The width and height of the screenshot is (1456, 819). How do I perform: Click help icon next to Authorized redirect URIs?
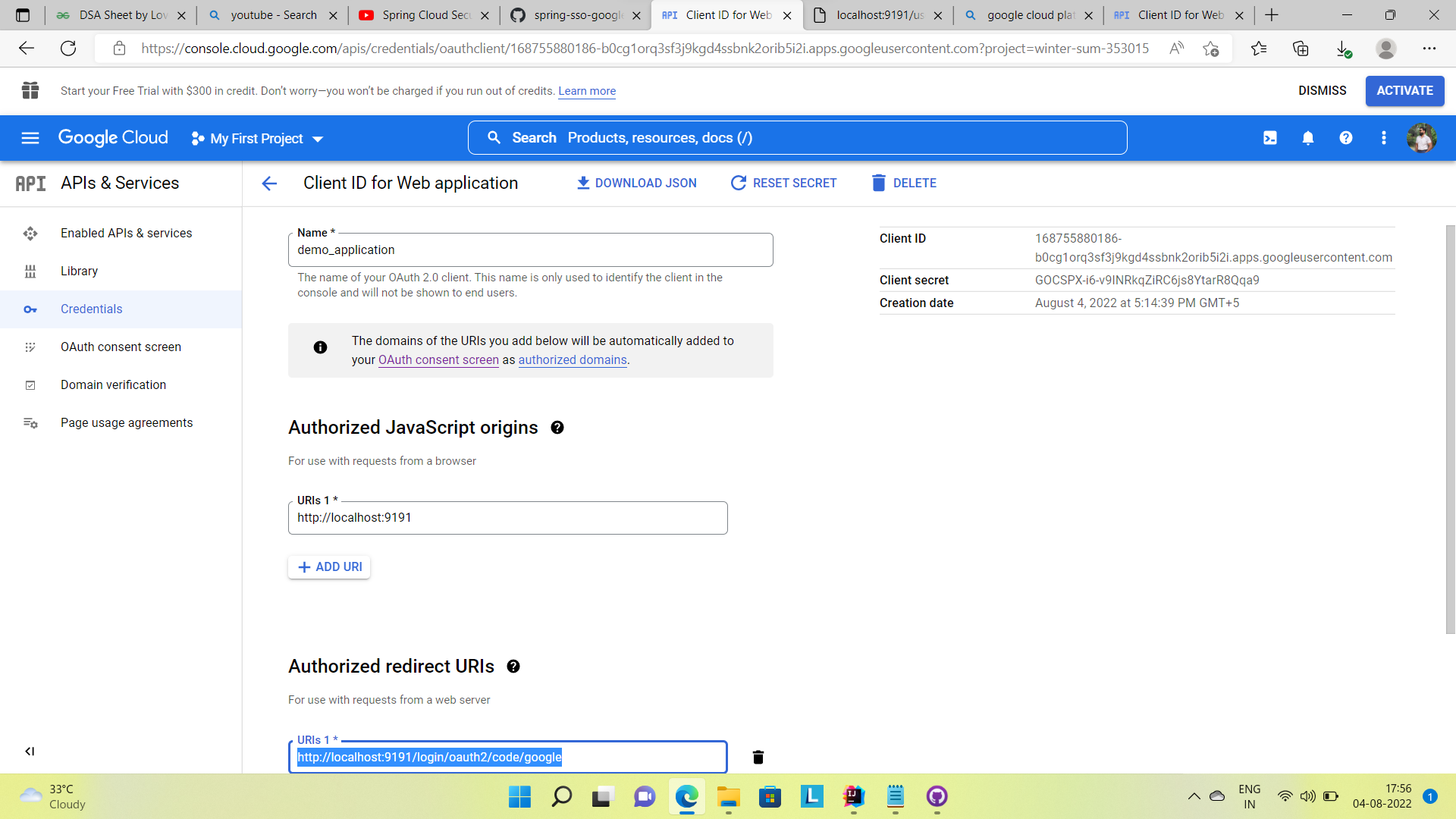(x=513, y=667)
